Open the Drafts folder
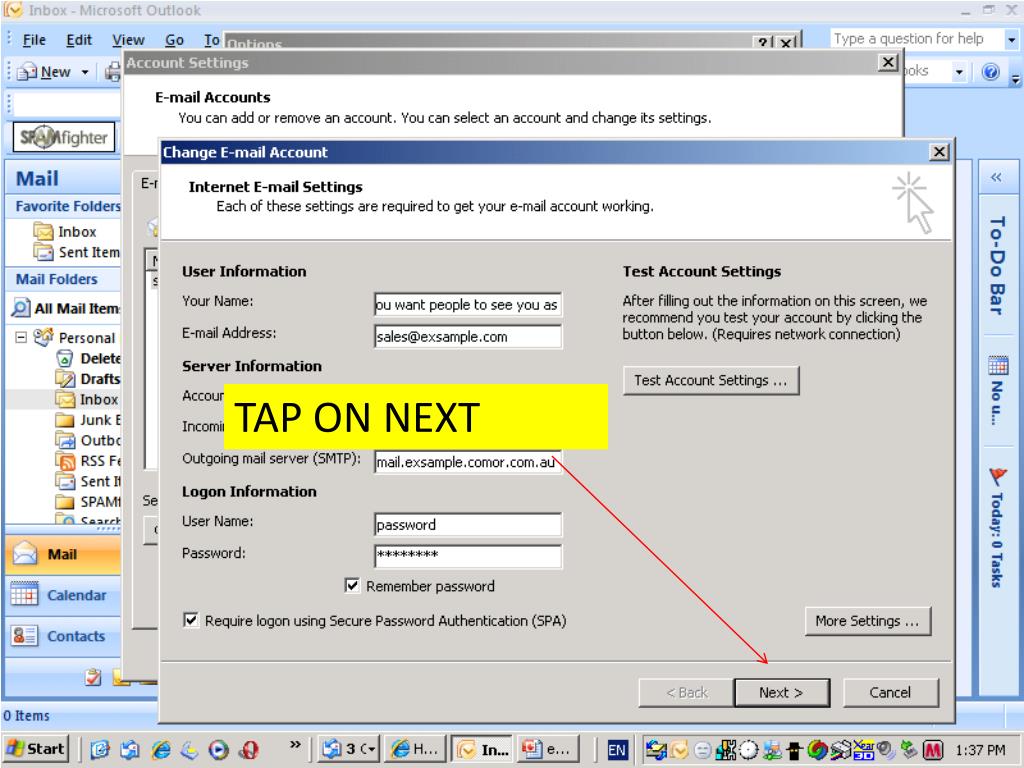 pyautogui.click(x=88, y=379)
